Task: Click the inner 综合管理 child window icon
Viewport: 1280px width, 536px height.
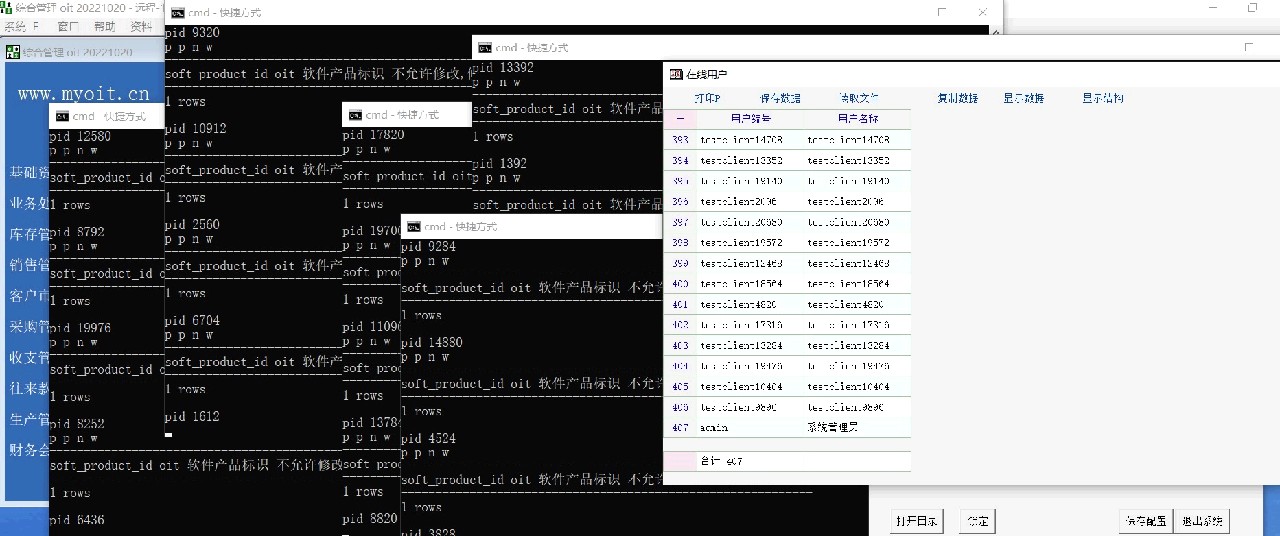Action: coord(13,51)
